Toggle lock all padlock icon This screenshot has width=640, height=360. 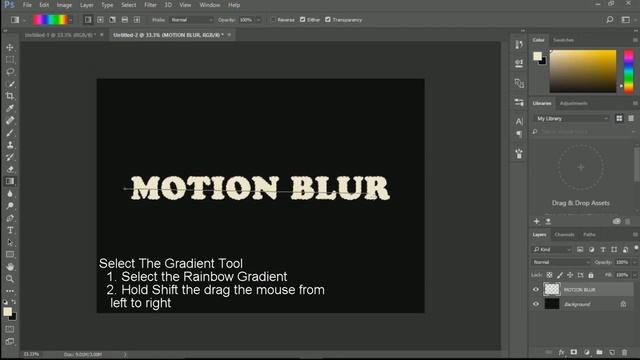click(591, 275)
